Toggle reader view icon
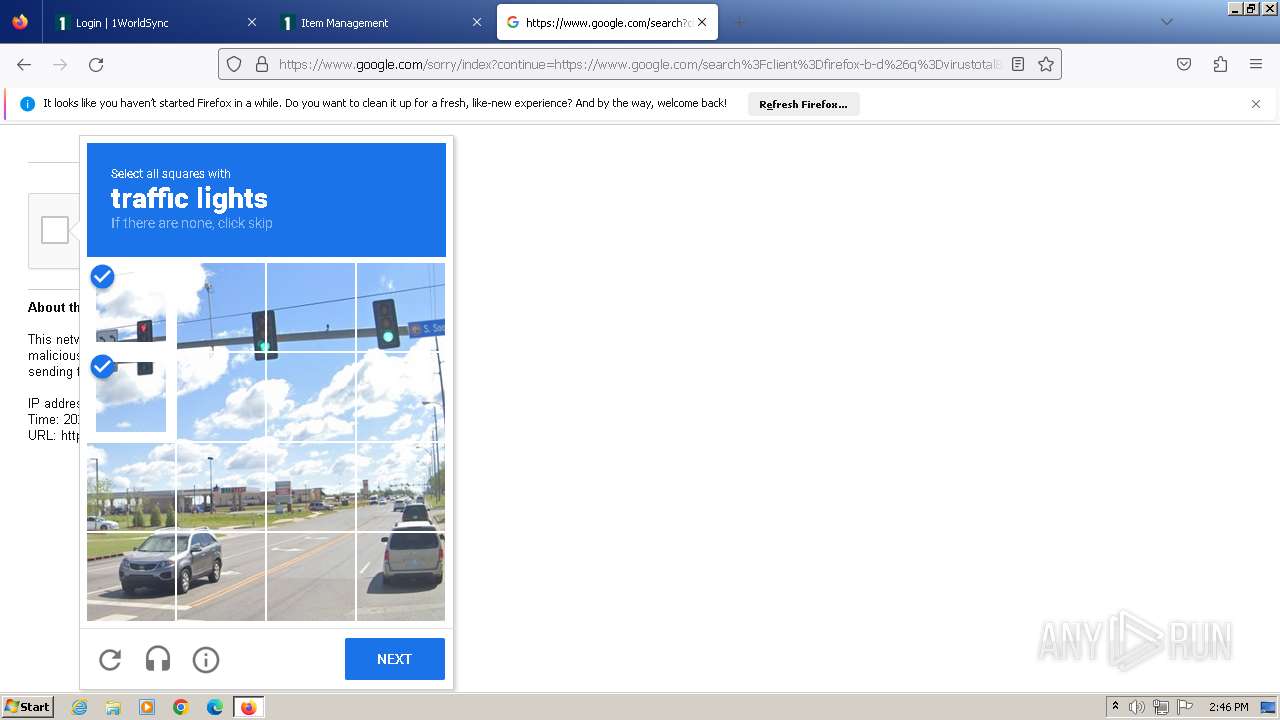The width and height of the screenshot is (1280, 720). (x=1018, y=64)
